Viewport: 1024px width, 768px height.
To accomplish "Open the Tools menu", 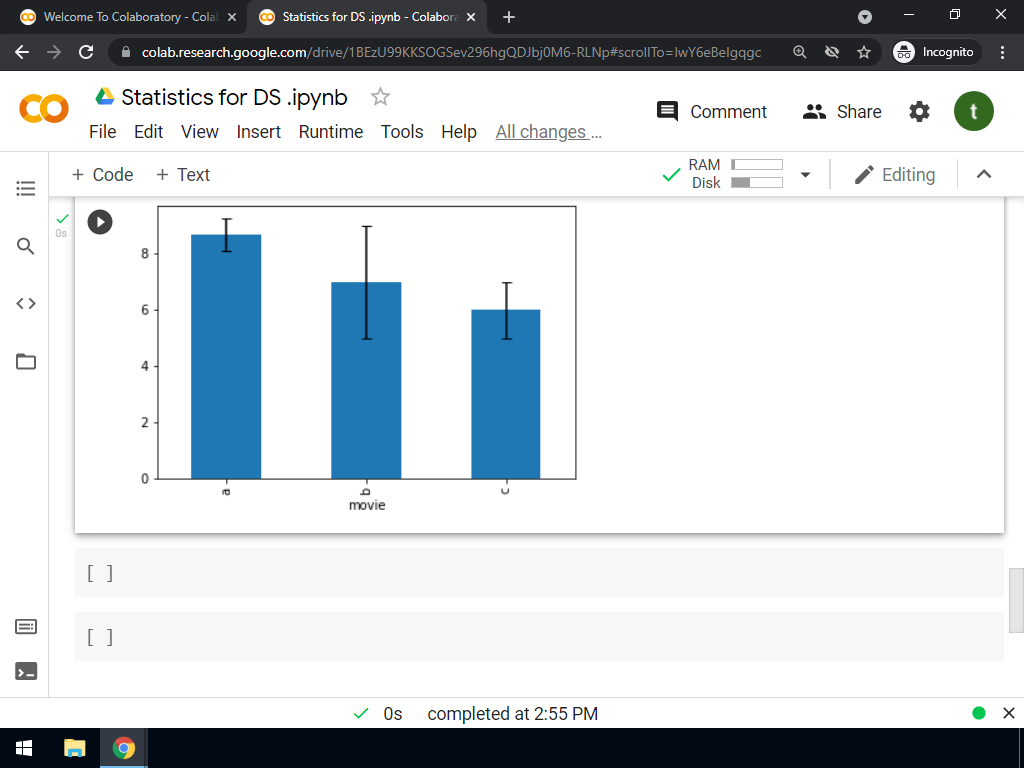I will (x=402, y=132).
